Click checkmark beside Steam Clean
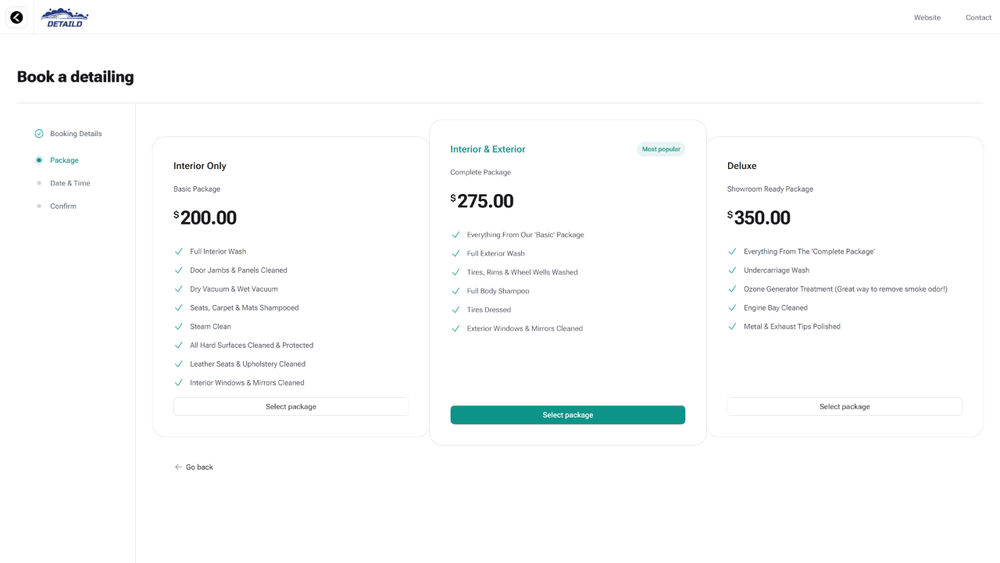This screenshot has height=563, width=1000. [x=179, y=326]
